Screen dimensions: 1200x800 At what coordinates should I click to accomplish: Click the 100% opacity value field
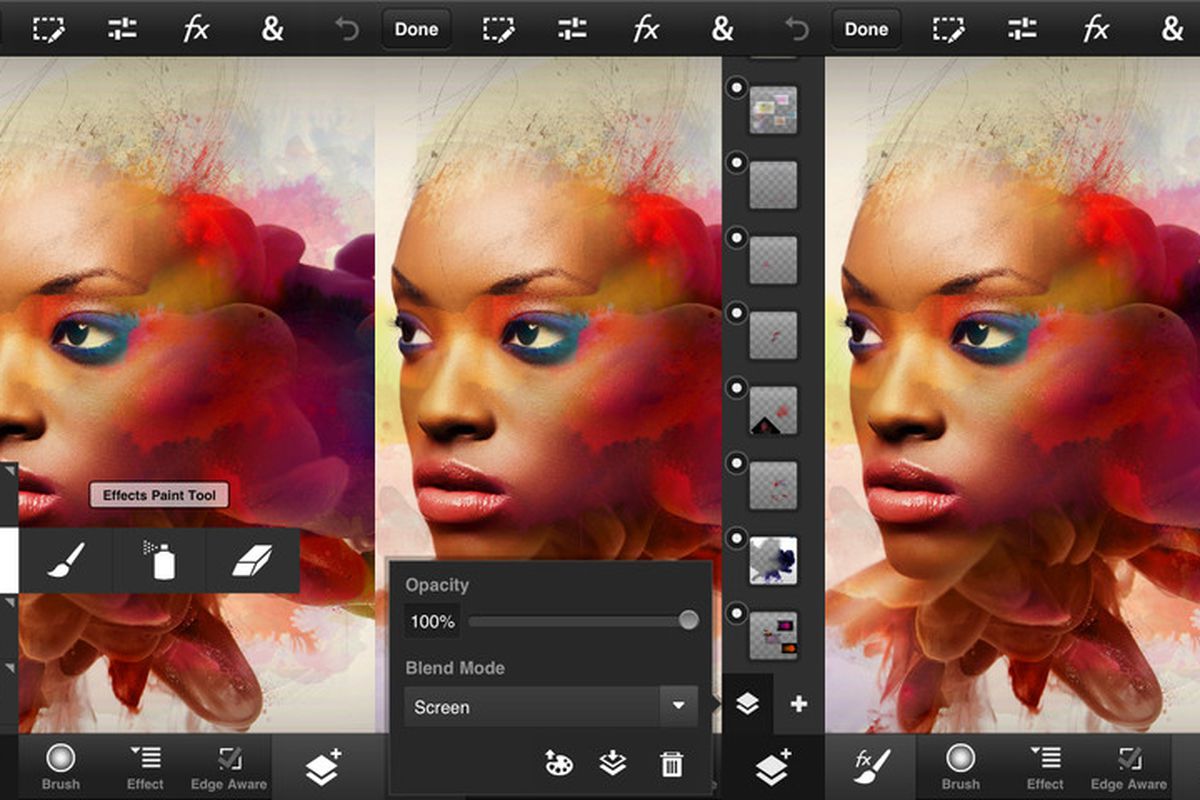(432, 621)
